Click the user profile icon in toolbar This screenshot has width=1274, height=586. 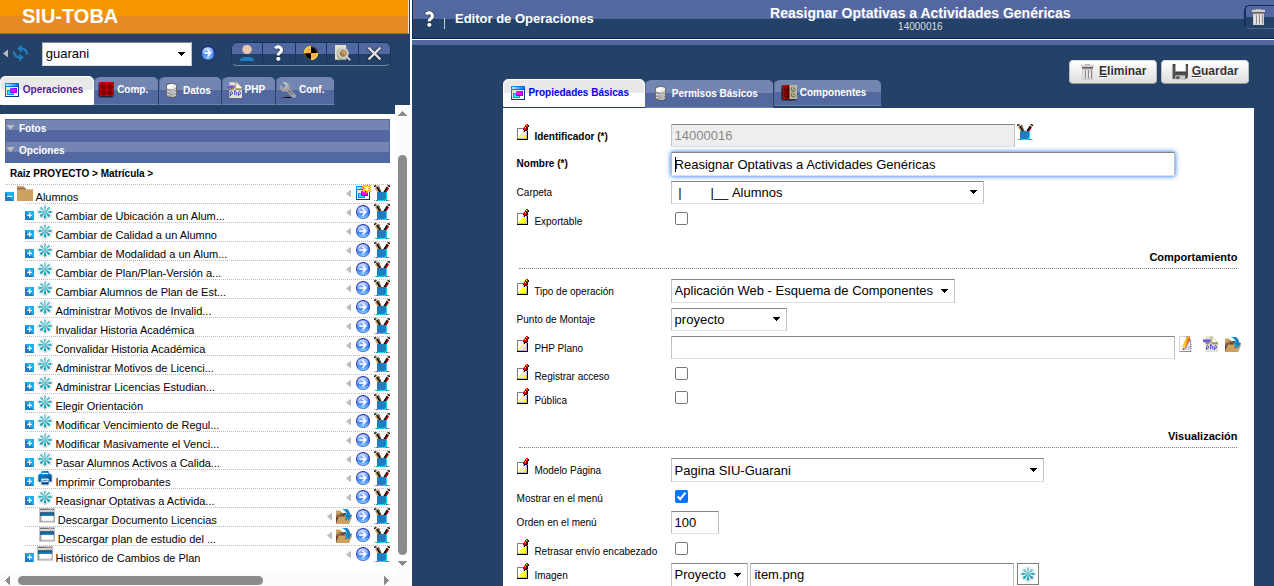tap(247, 53)
